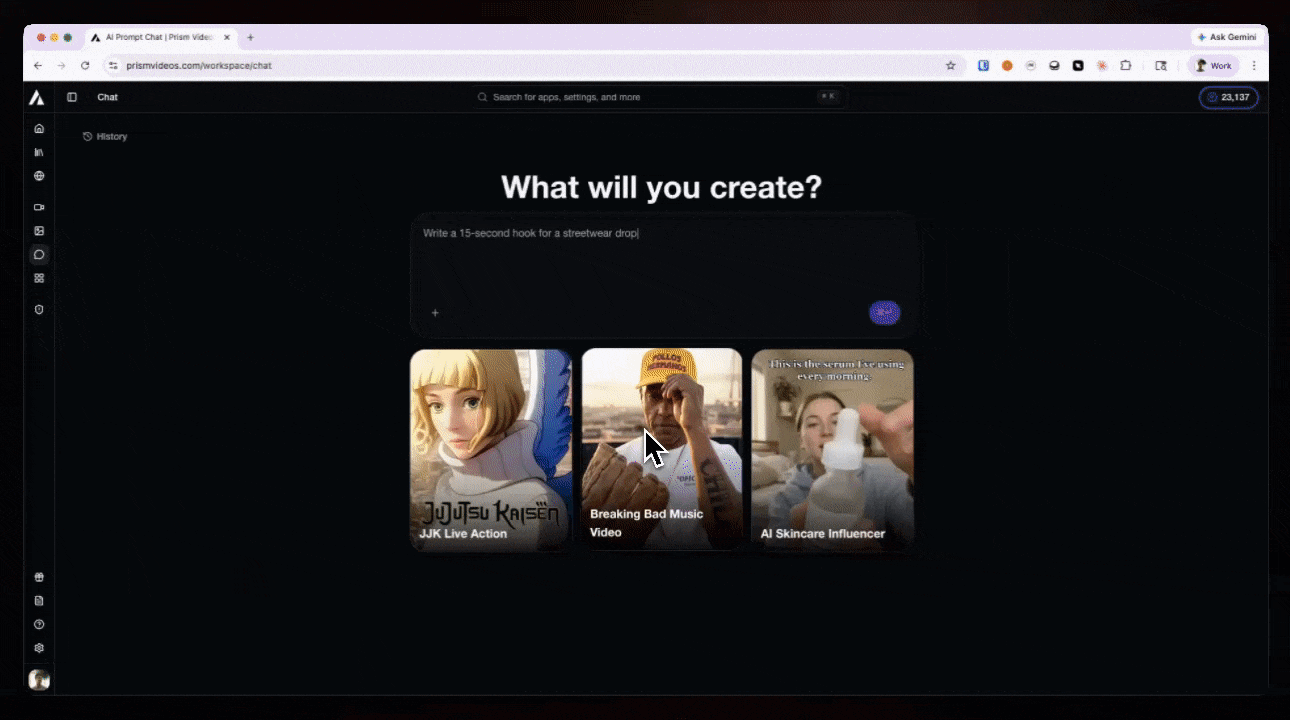Open the gift rewards icon in sidebar
1290x720 pixels.
[x=39, y=577]
